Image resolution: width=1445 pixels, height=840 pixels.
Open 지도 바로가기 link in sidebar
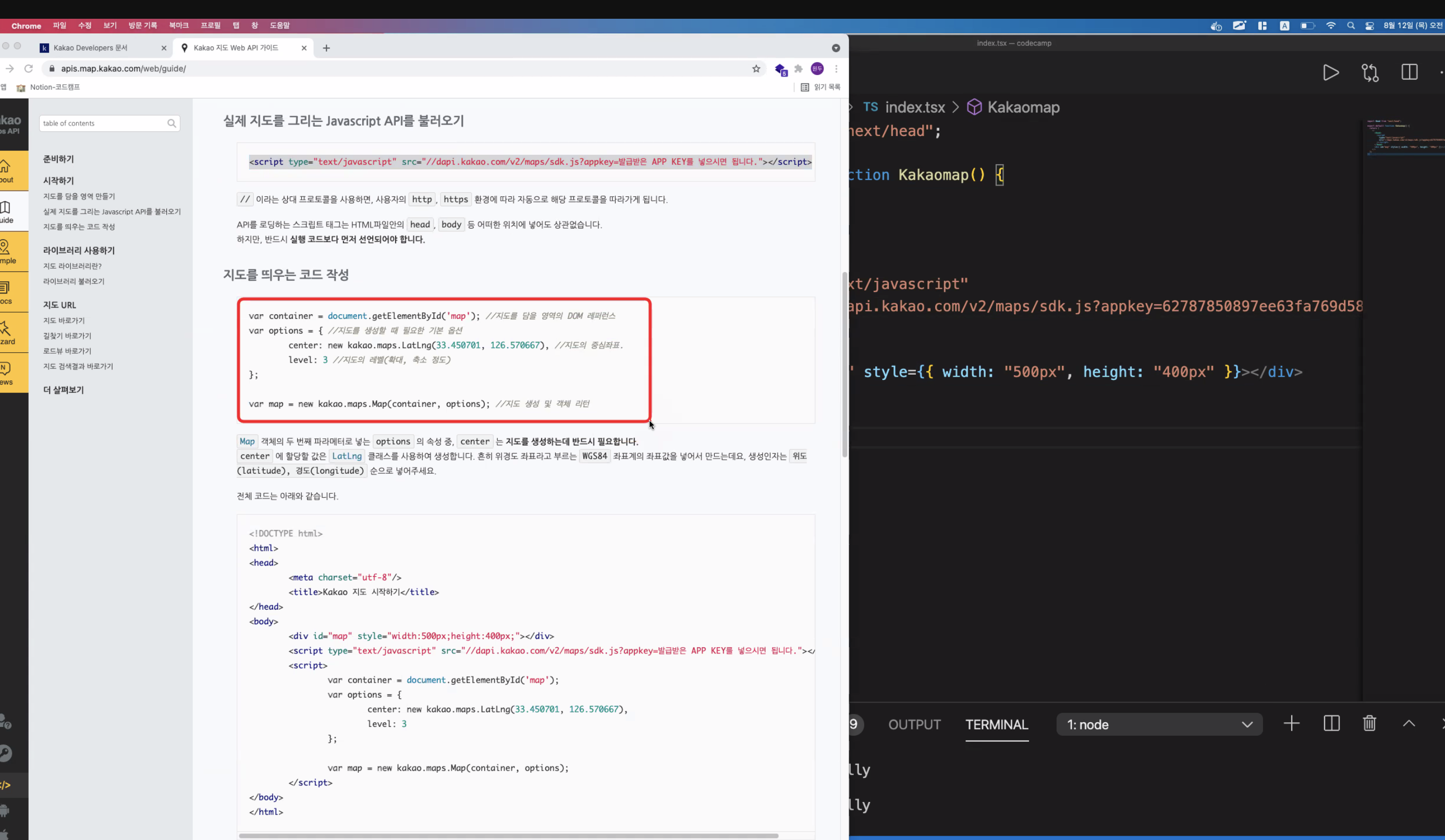64,320
